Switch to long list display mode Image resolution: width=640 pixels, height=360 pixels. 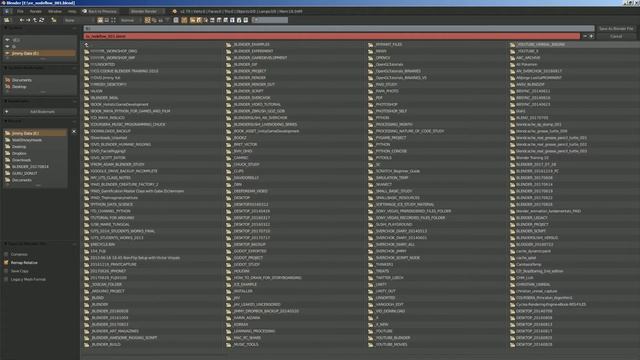click(x=107, y=20)
